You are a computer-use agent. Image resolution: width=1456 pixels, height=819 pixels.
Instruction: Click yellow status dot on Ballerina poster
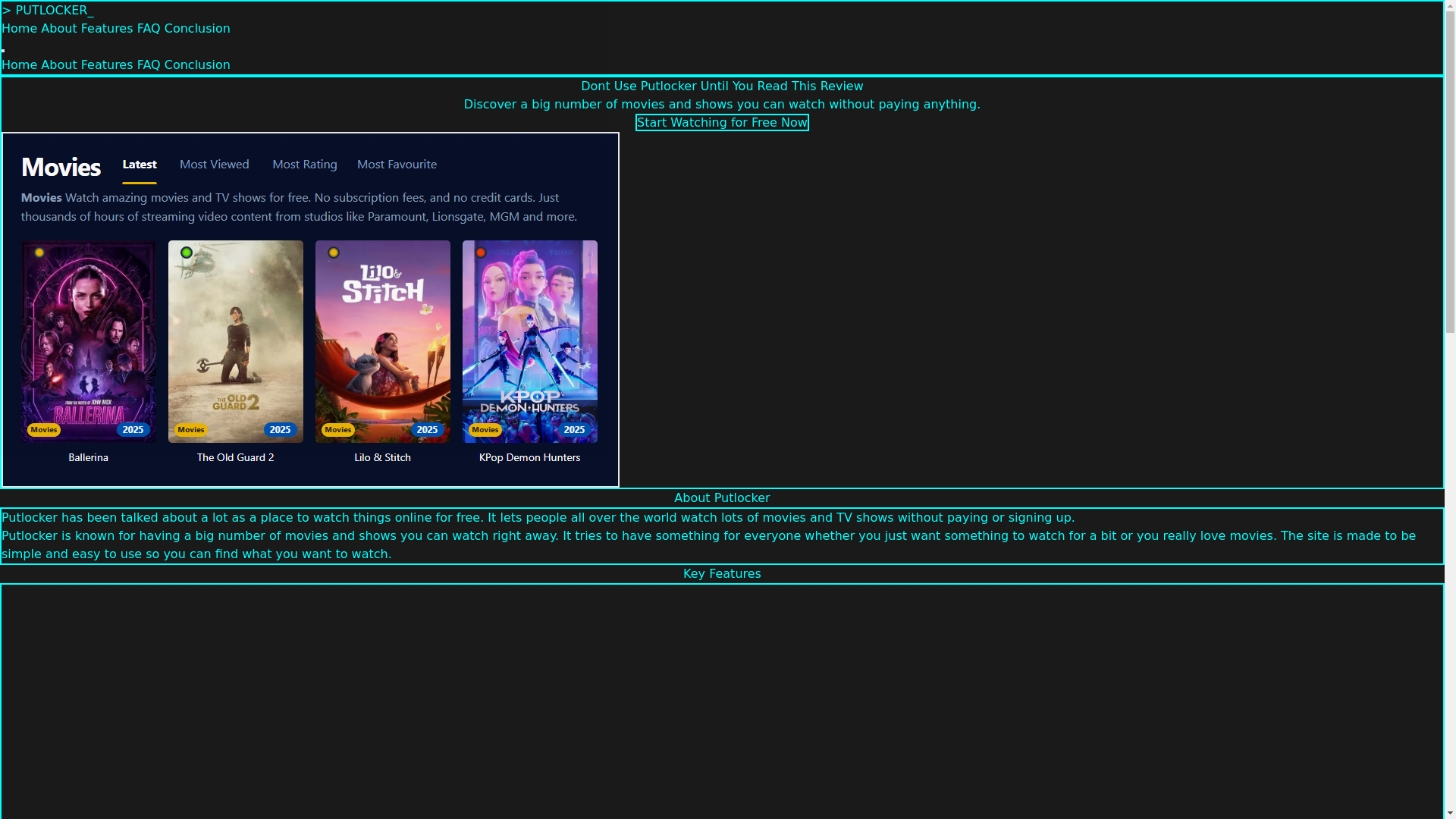39,253
